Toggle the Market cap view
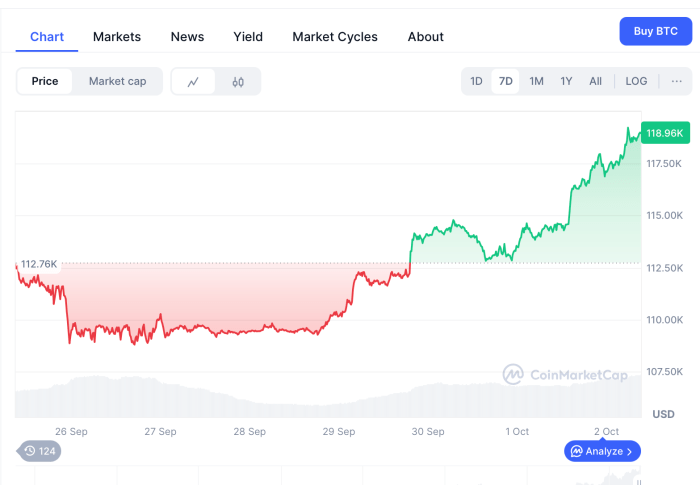 point(117,81)
